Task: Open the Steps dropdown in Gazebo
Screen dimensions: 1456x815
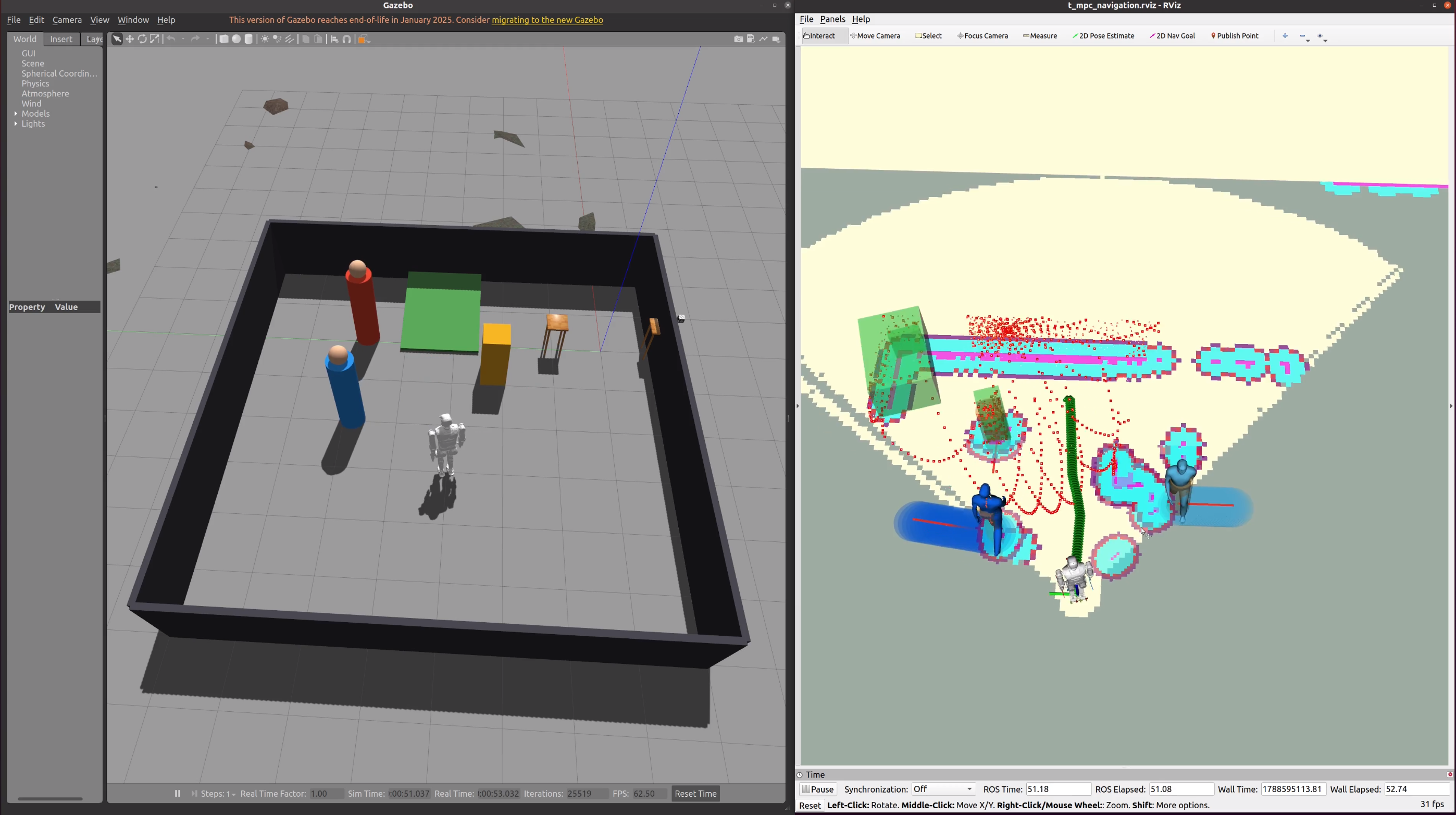Action: (218, 794)
